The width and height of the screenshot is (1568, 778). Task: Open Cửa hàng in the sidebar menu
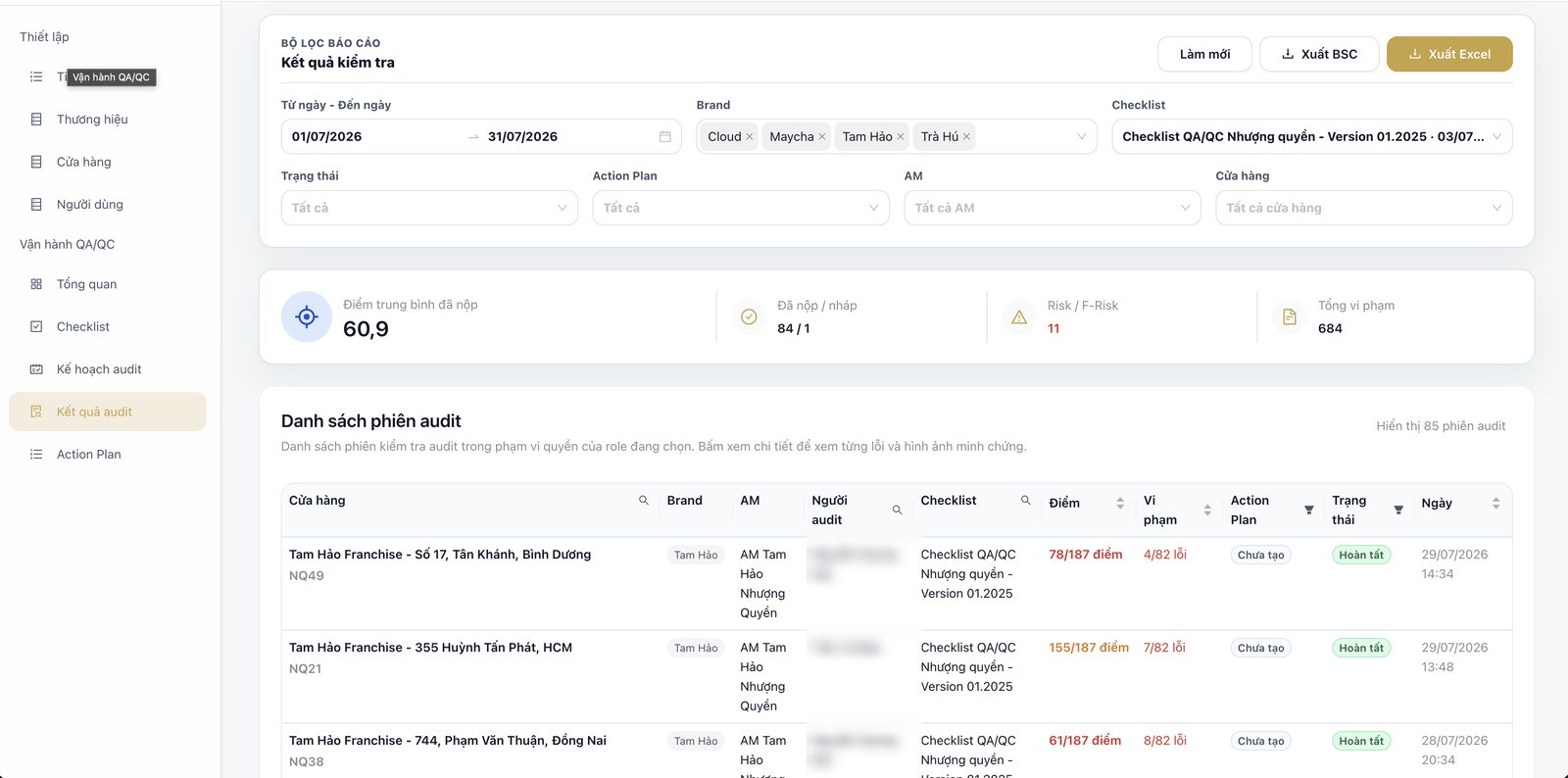tap(108, 162)
